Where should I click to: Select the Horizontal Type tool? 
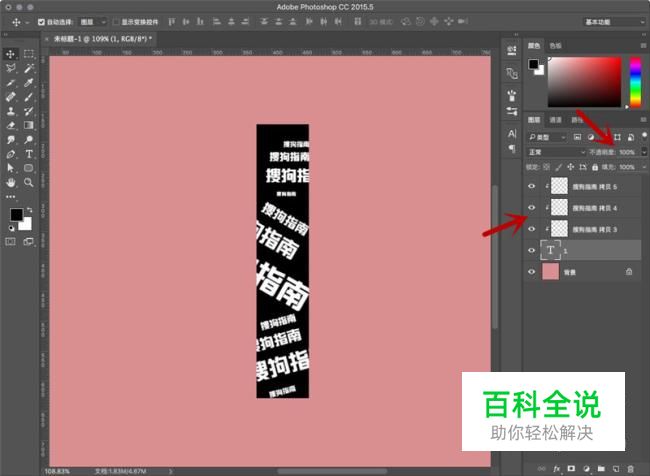[x=29, y=154]
